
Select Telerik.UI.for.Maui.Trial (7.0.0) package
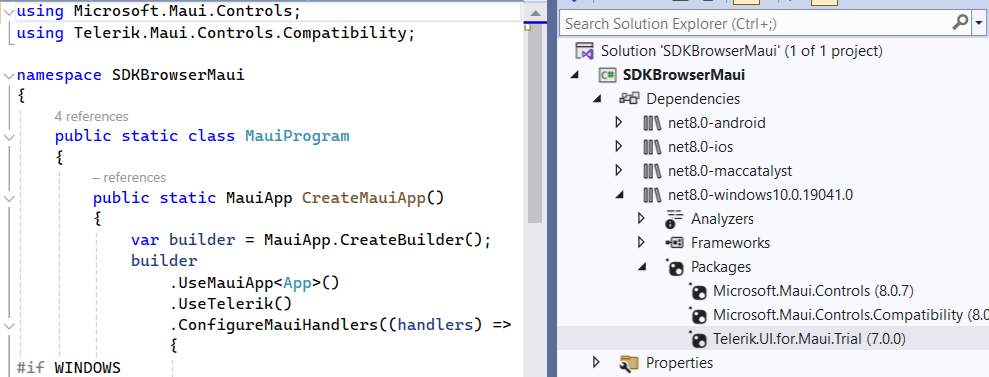[809, 339]
